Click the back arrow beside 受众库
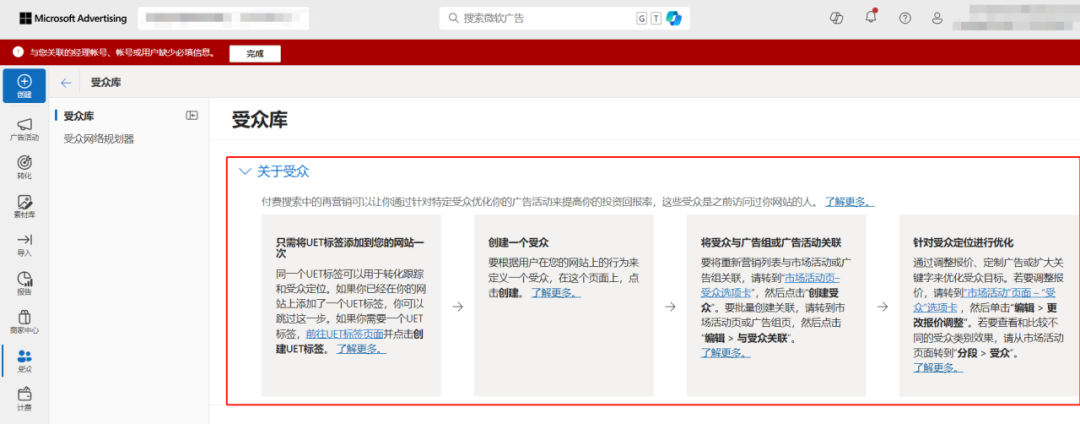 (x=66, y=83)
